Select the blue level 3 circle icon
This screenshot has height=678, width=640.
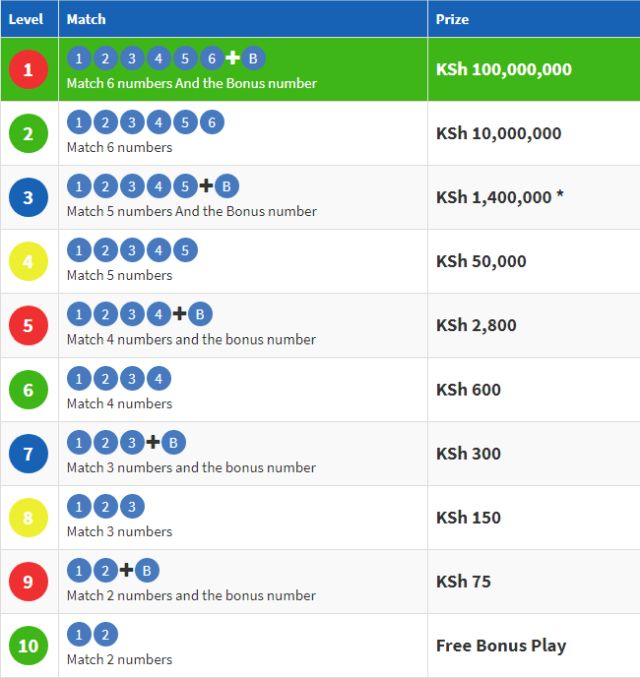28,198
